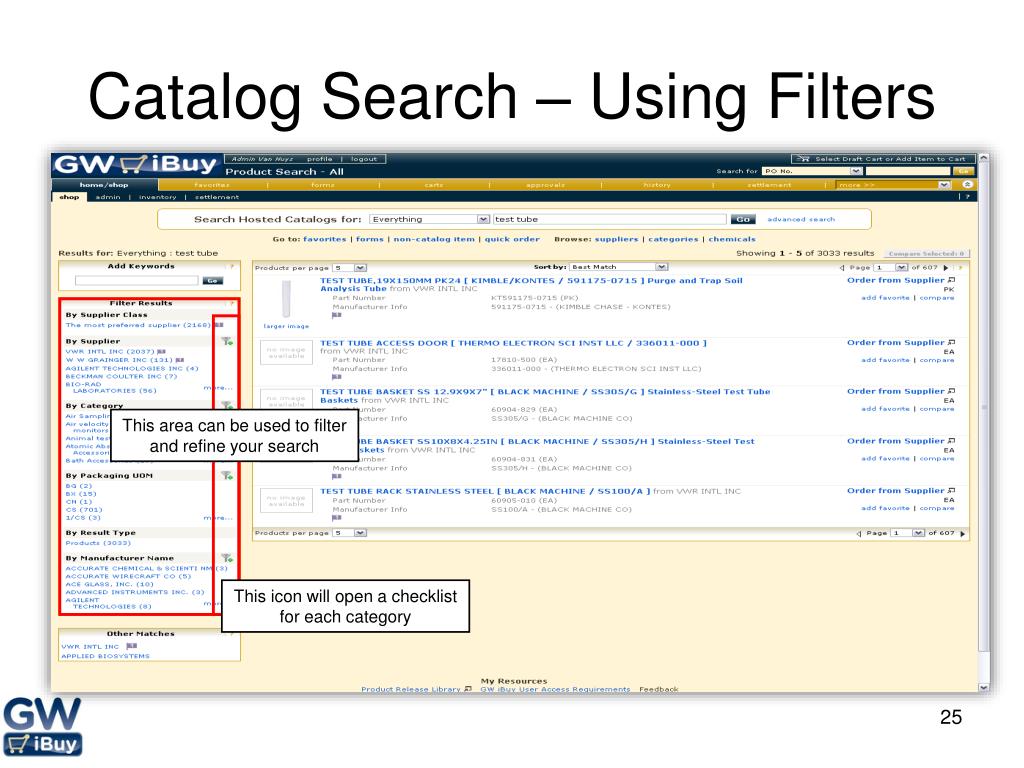Image resolution: width=1024 pixels, height=768 pixels.
Task: Filter by ACE GLASS, INC. (10)
Action: [x=109, y=584]
